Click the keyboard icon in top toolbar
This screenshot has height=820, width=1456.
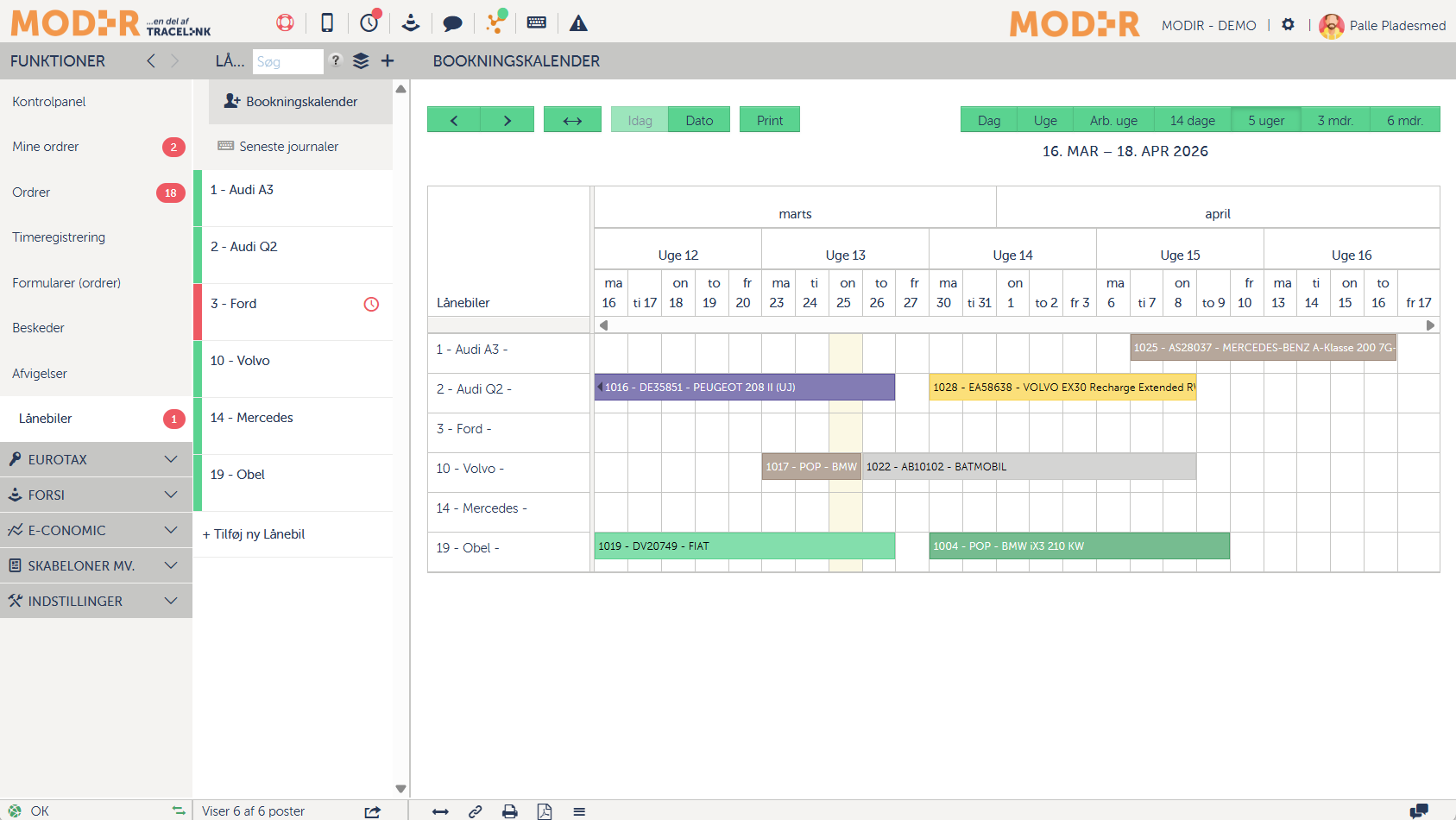click(x=536, y=22)
